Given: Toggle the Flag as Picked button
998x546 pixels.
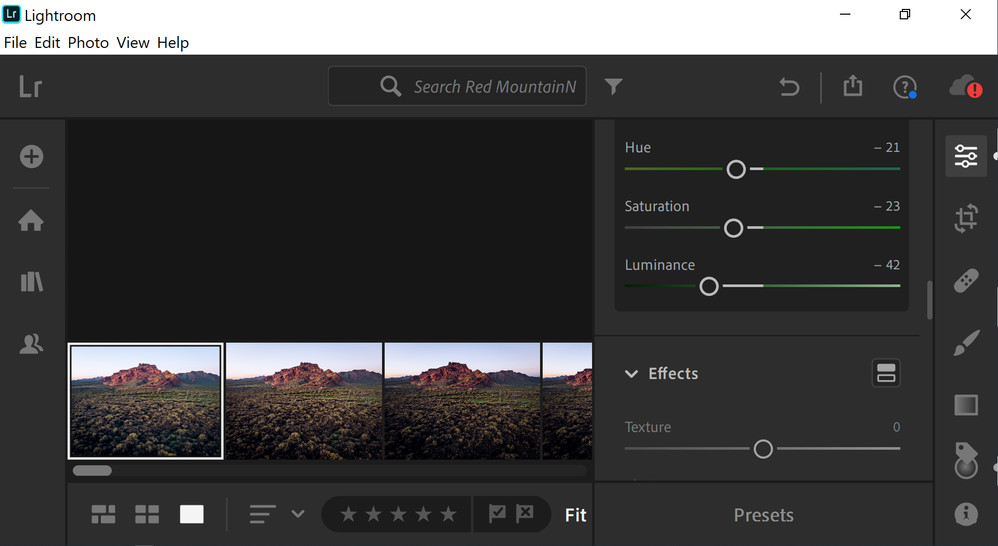Looking at the screenshot, I should click(497, 514).
